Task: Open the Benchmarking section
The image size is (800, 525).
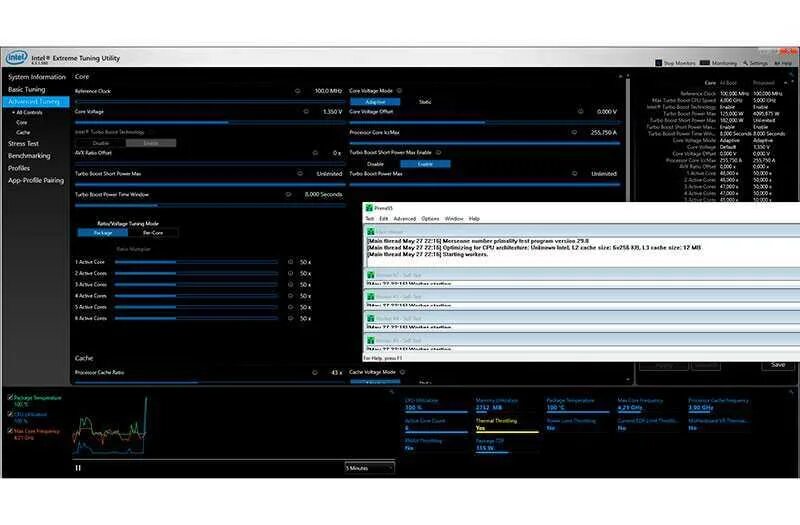Action: tap(29, 156)
